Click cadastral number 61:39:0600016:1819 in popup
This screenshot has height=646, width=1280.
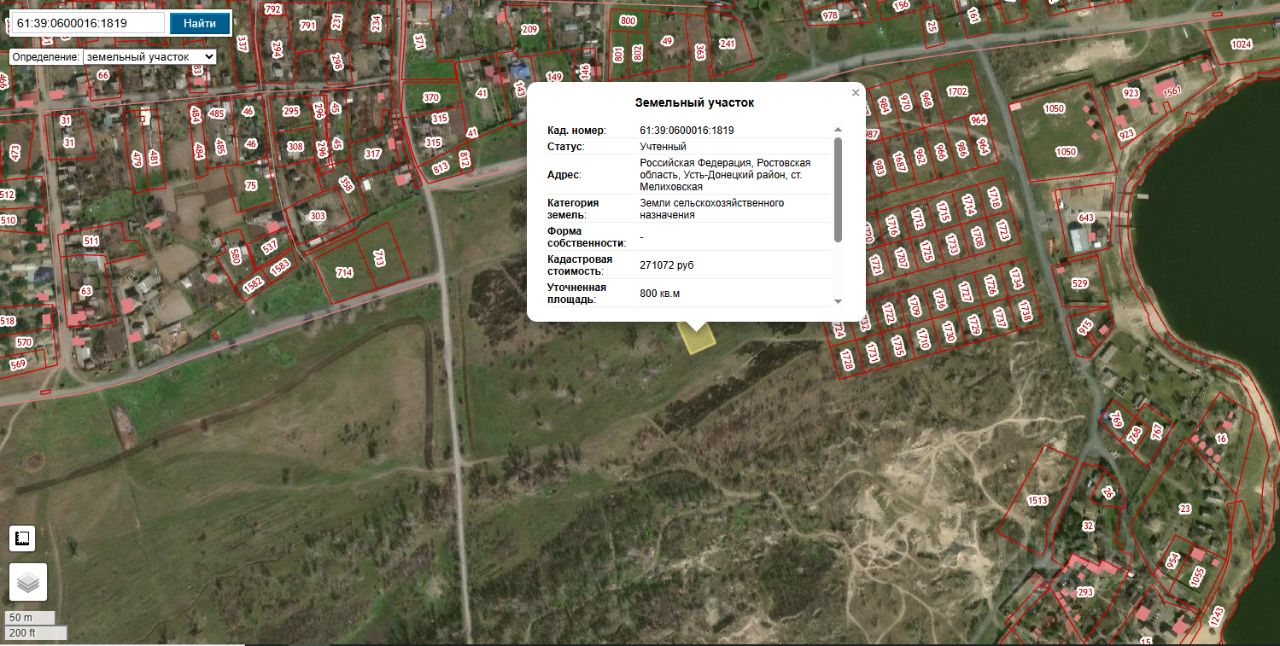point(687,131)
